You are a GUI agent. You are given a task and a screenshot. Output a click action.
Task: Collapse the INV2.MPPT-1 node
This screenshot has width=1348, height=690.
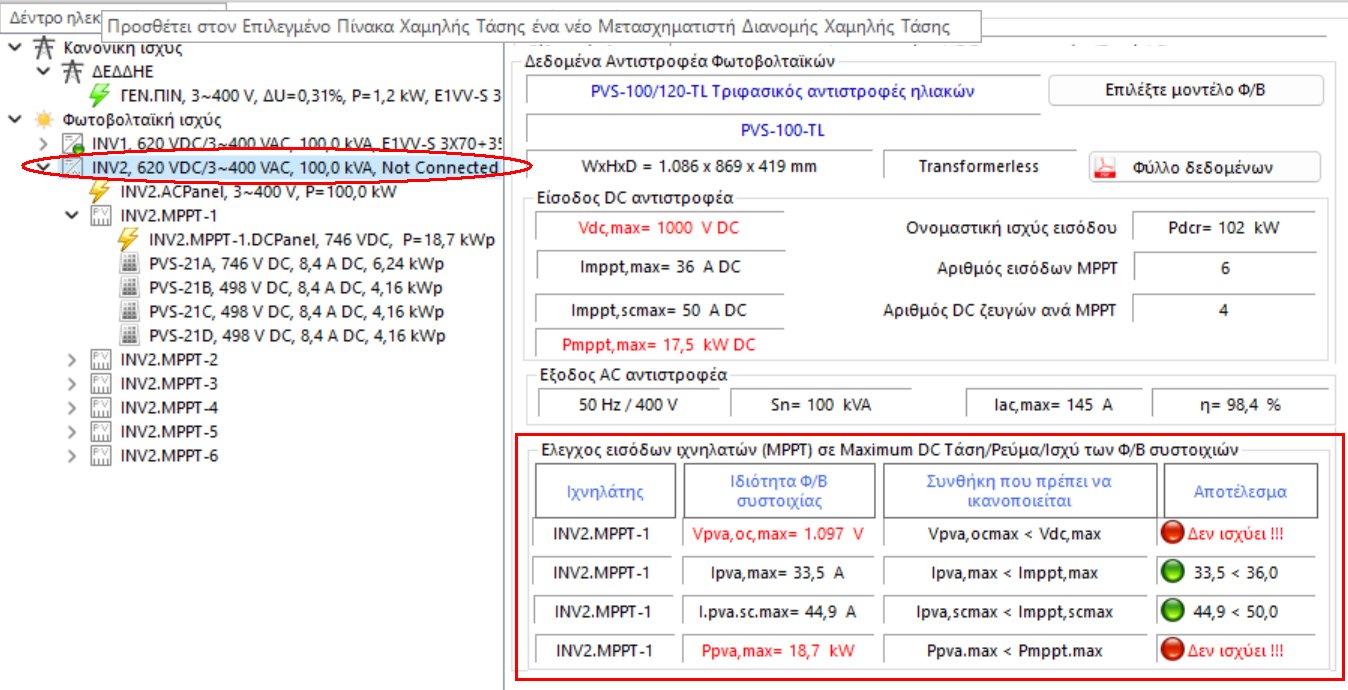point(72,216)
